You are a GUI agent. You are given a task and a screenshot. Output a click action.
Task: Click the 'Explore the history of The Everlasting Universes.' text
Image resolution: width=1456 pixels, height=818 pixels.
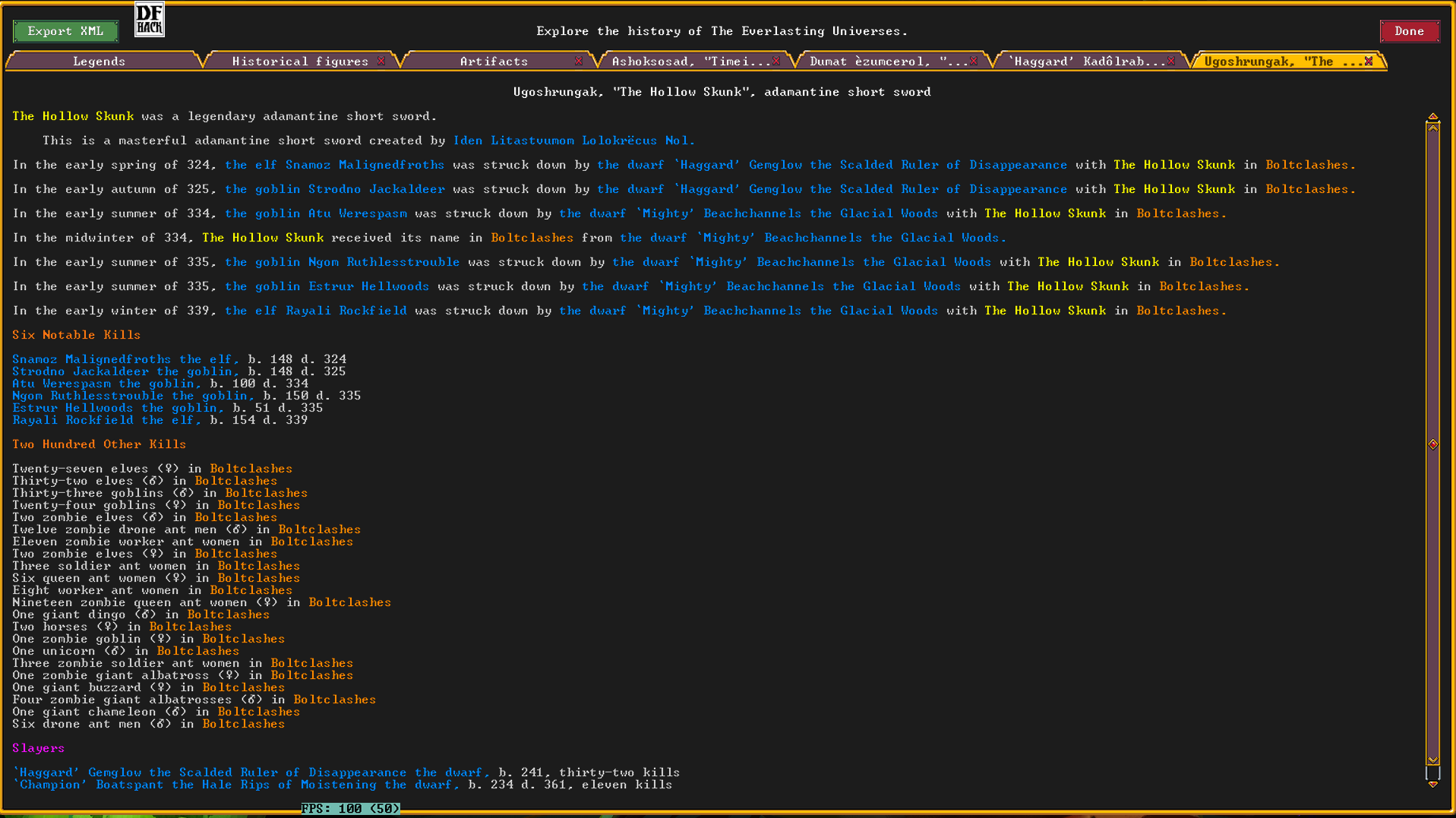722,31
